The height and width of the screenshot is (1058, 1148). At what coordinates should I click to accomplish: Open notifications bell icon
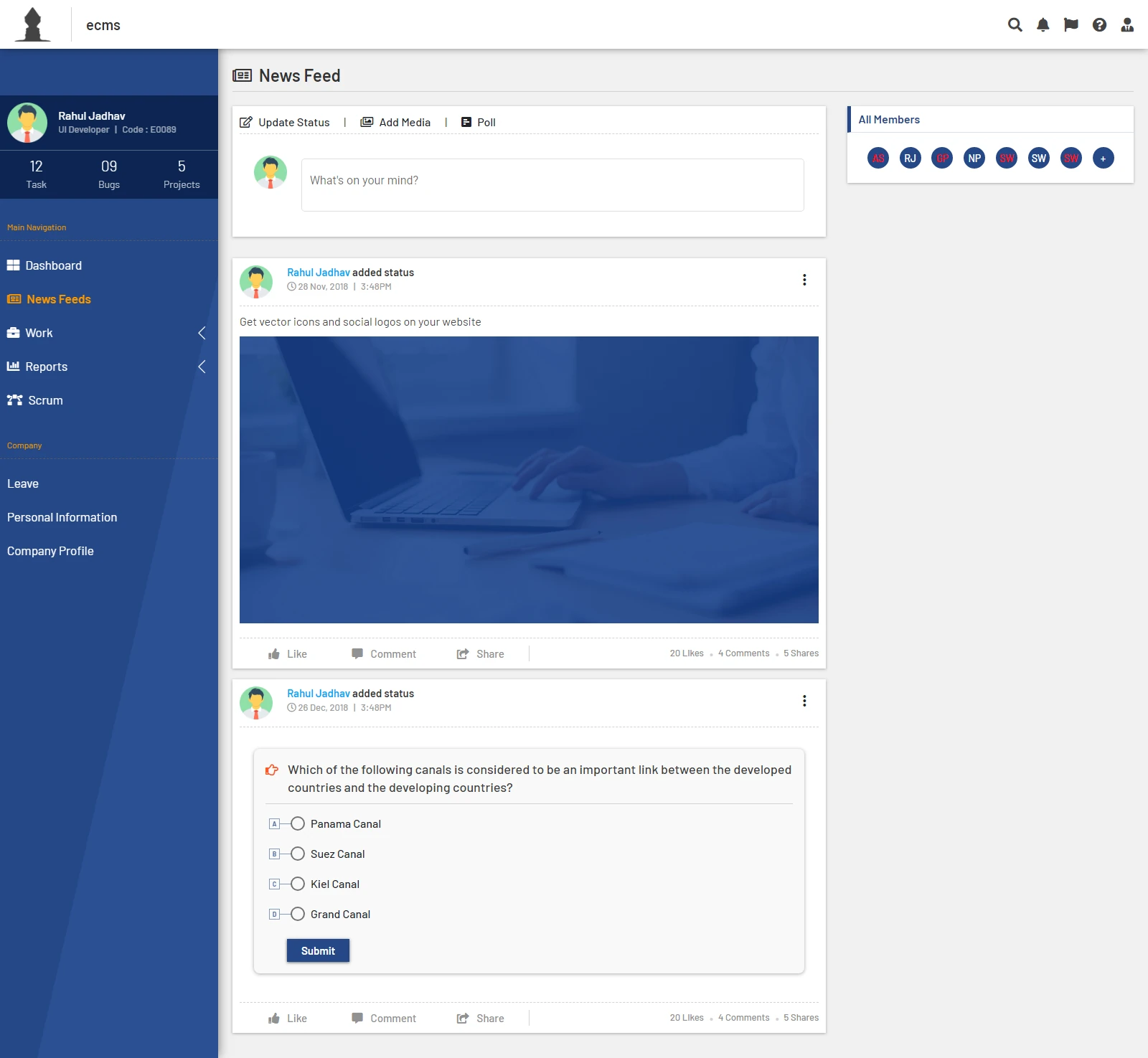click(x=1043, y=25)
